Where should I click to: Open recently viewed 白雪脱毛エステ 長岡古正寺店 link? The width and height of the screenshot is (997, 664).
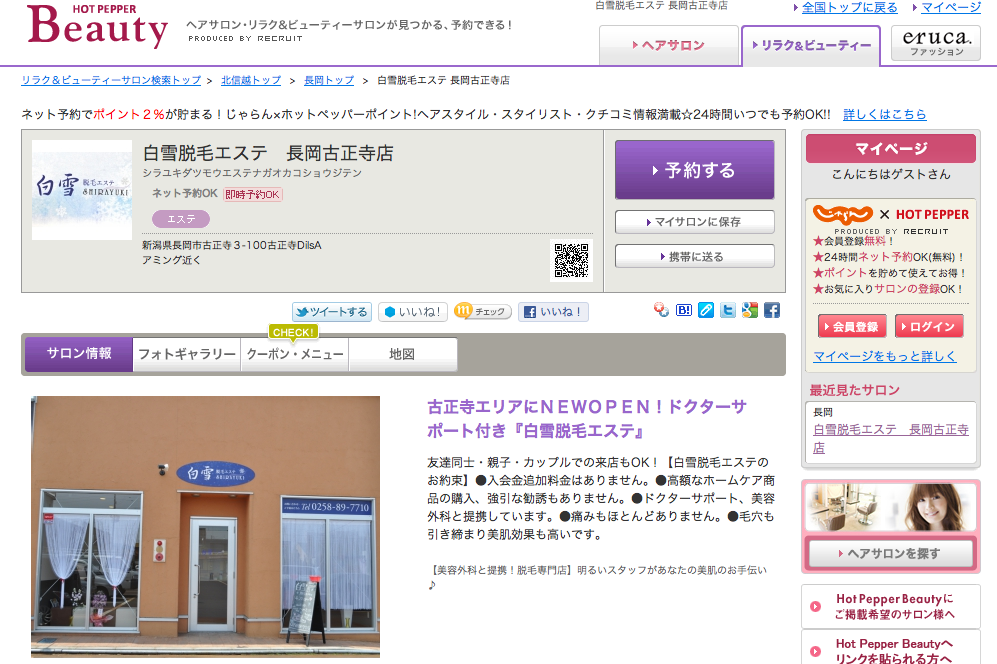[891, 439]
